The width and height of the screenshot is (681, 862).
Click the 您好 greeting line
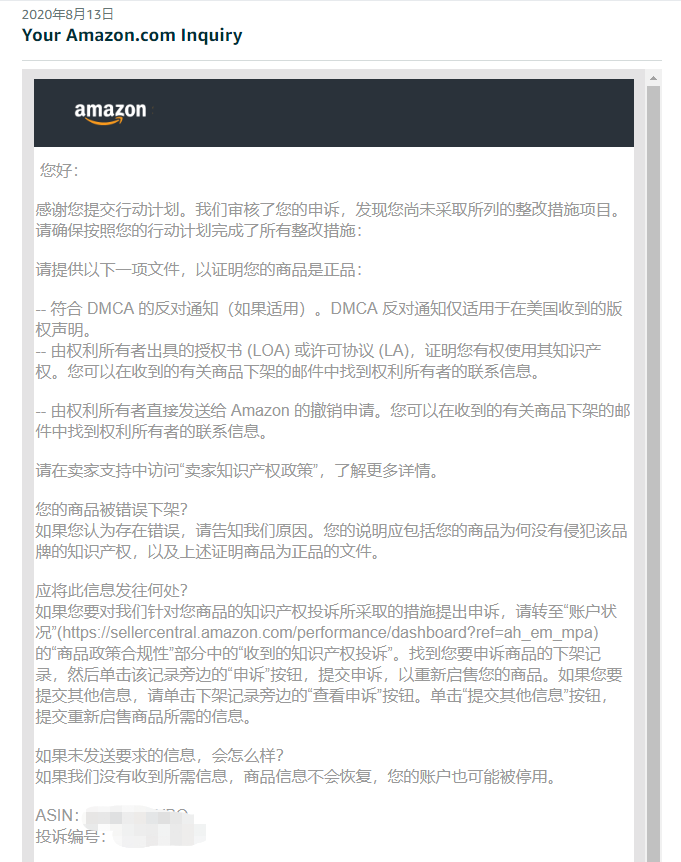59,170
